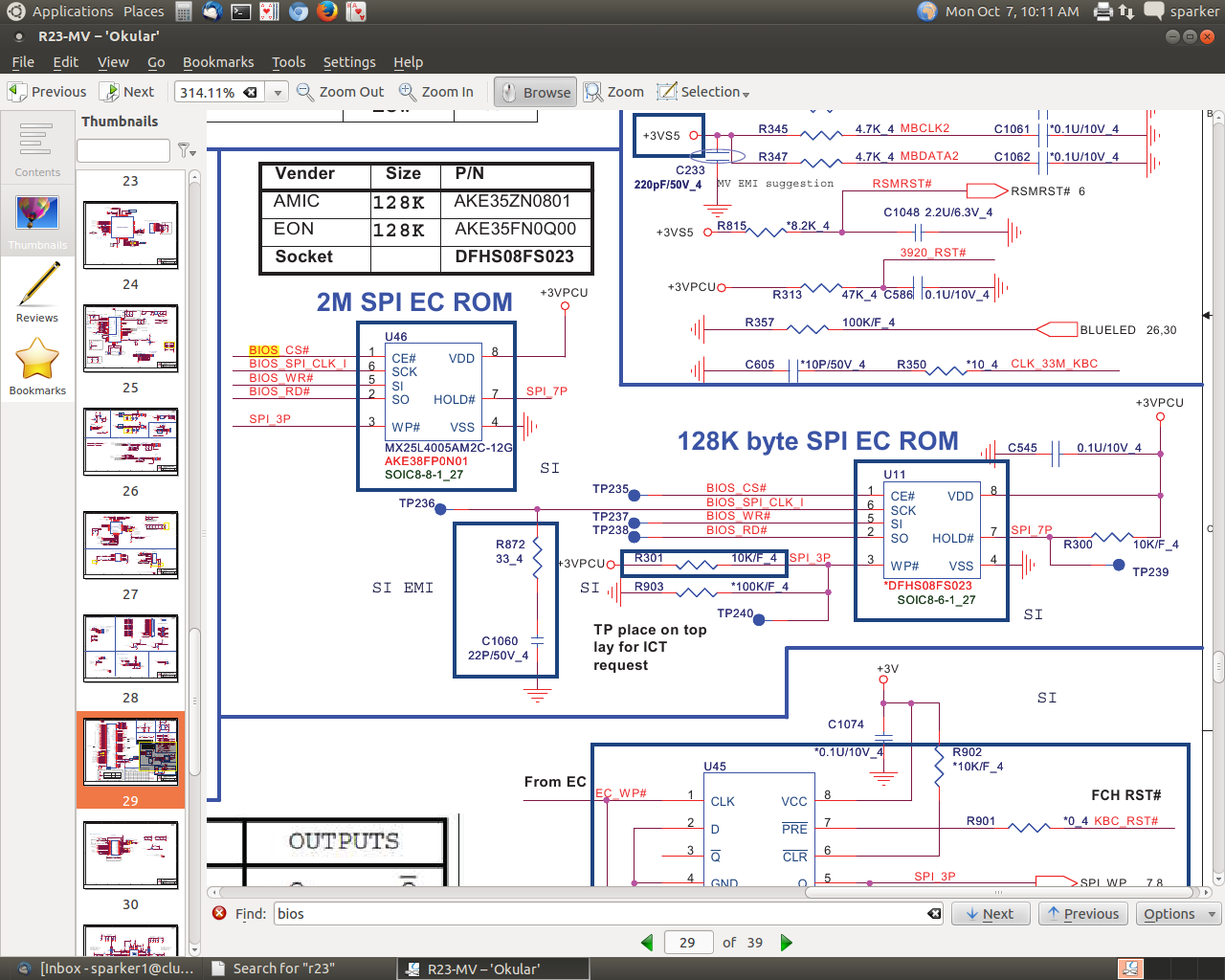Toggle the Browse tool mode
This screenshot has width=1225, height=980.
(x=535, y=92)
